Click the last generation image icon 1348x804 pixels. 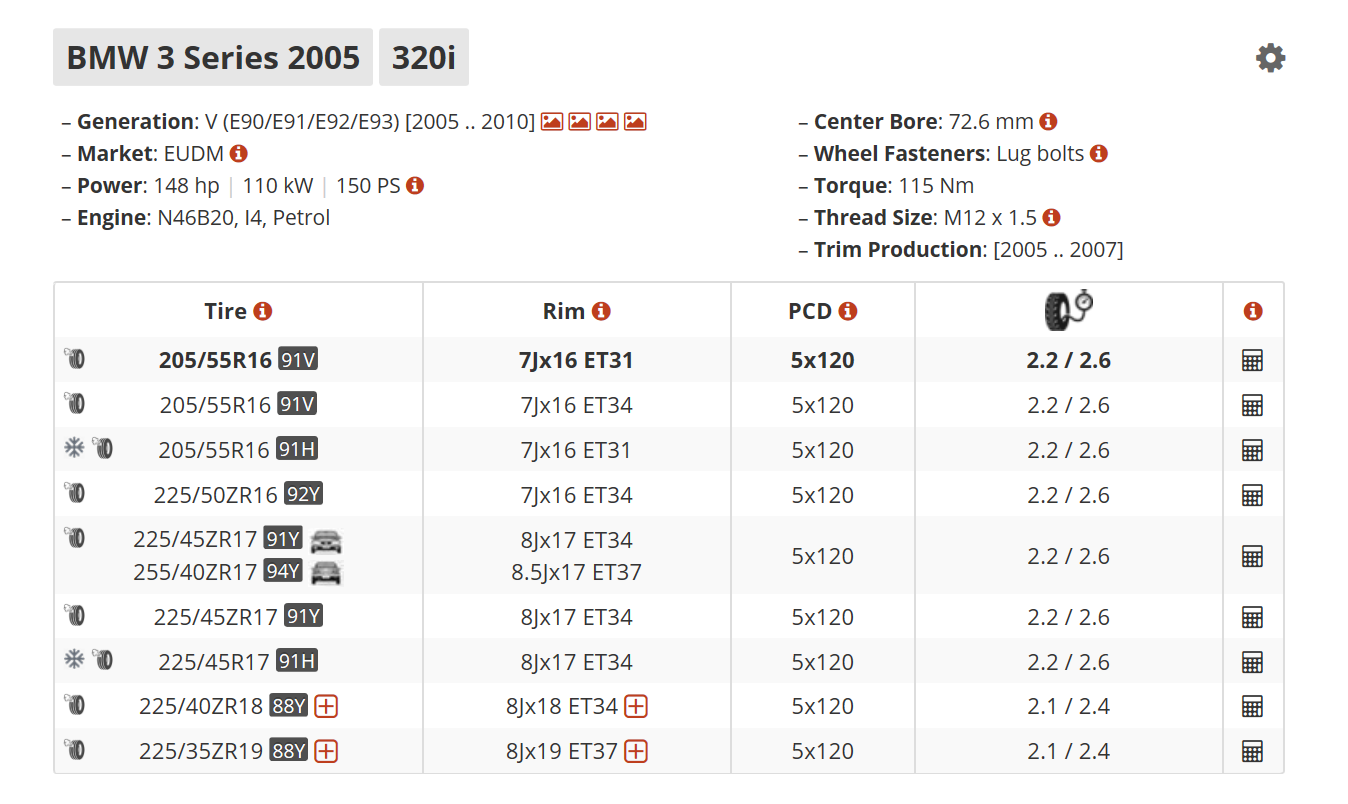pos(635,122)
